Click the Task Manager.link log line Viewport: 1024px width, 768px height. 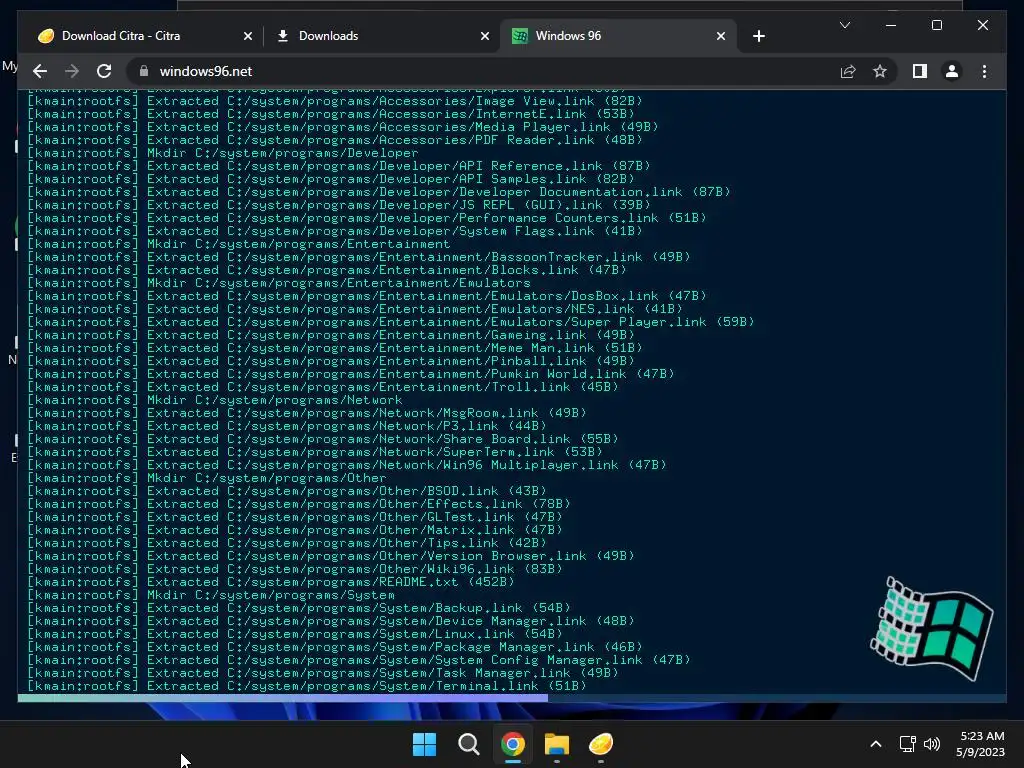(323, 673)
